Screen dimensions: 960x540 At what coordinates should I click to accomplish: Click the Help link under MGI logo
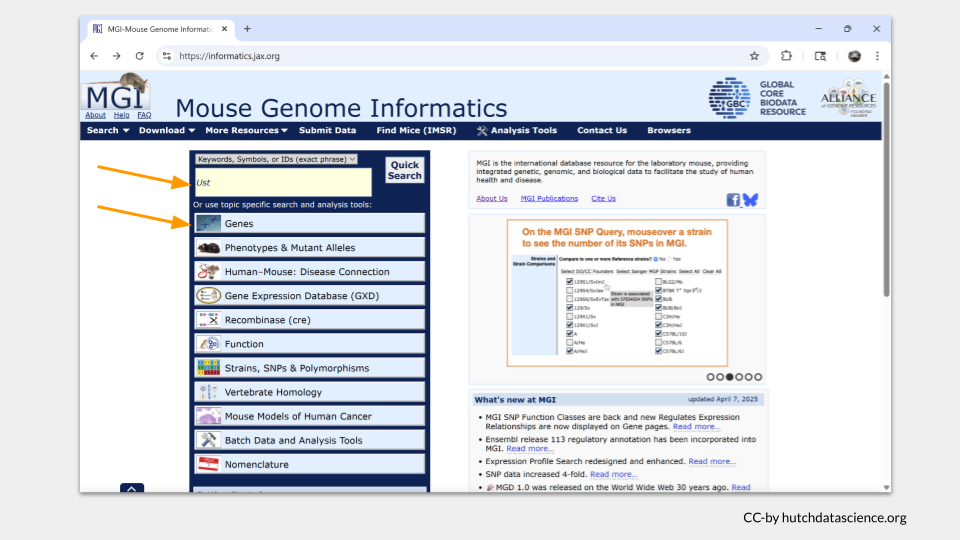point(121,115)
